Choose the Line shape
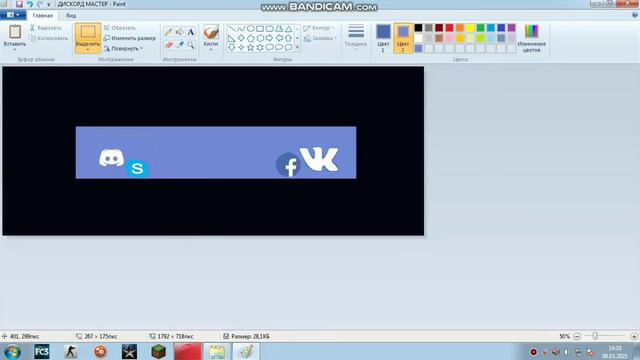The image size is (640, 360). pos(231,29)
